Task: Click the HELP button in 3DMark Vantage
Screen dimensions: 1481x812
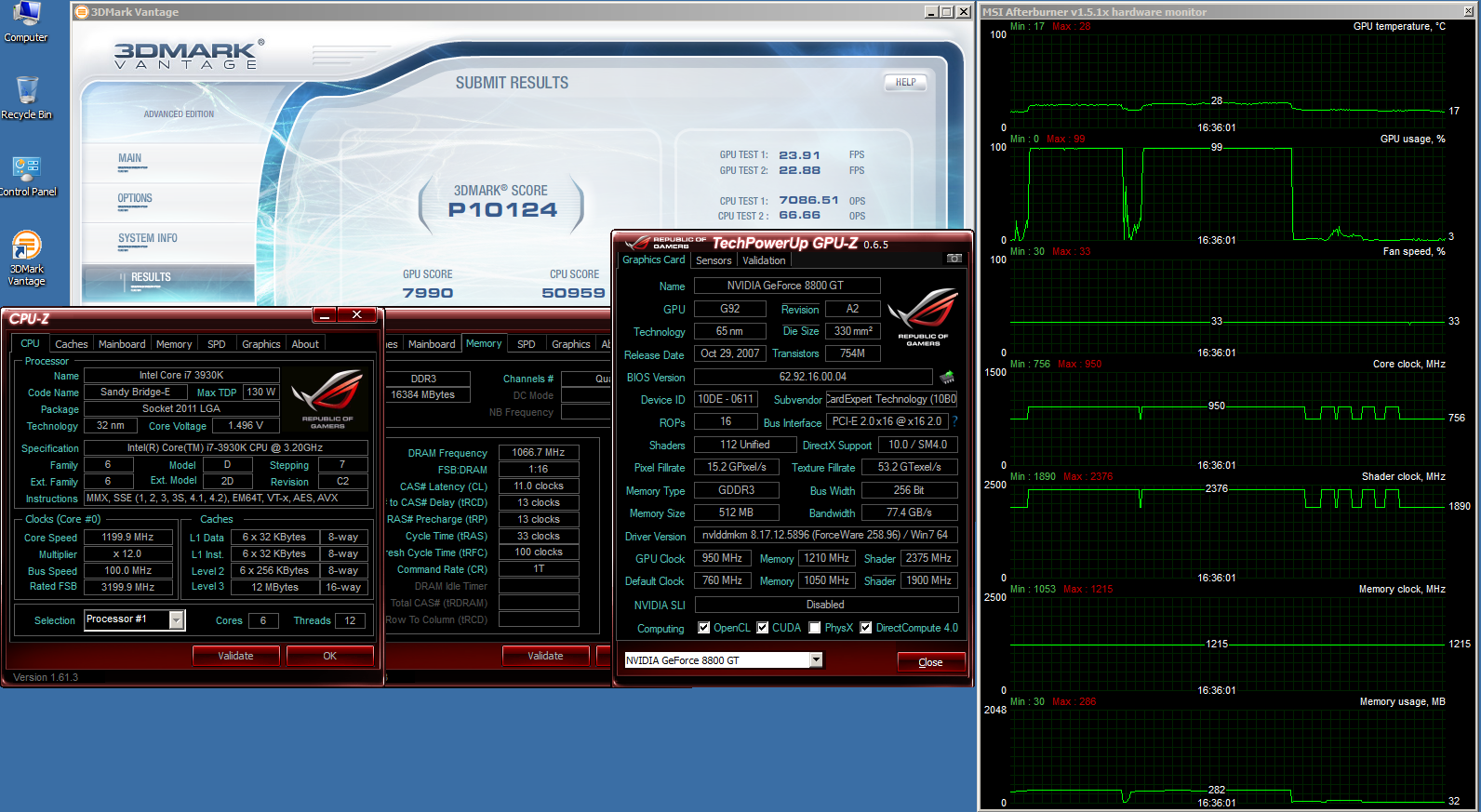Action: 905,82
